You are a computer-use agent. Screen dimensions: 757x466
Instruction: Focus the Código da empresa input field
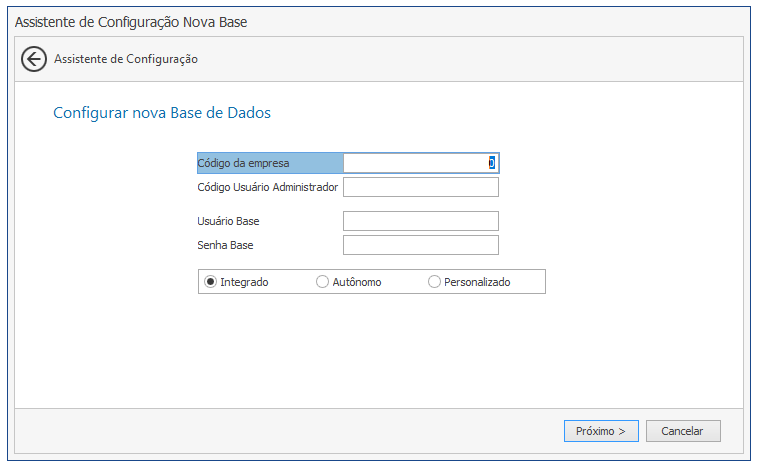(x=421, y=163)
